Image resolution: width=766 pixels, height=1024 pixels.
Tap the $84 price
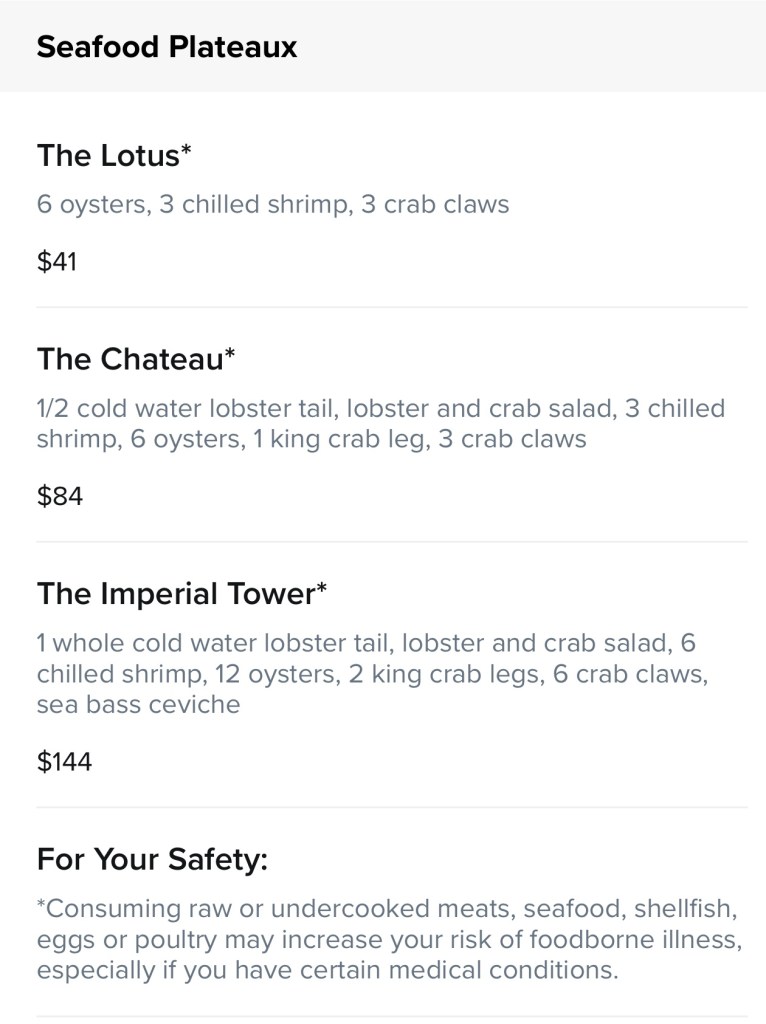(60, 496)
